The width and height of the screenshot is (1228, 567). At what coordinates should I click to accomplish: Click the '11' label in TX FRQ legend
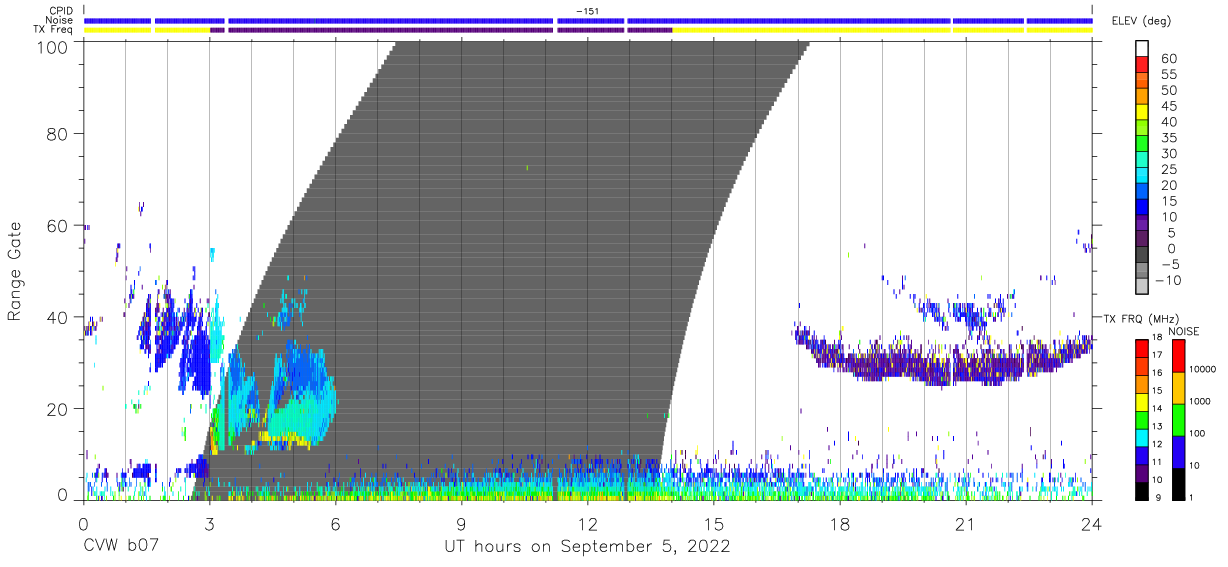pyautogui.click(x=1159, y=463)
